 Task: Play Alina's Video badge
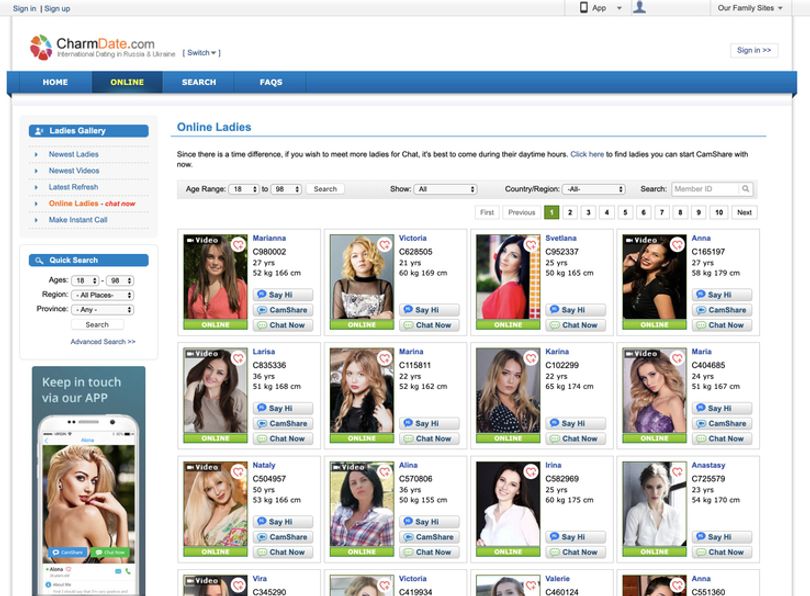tap(349, 467)
